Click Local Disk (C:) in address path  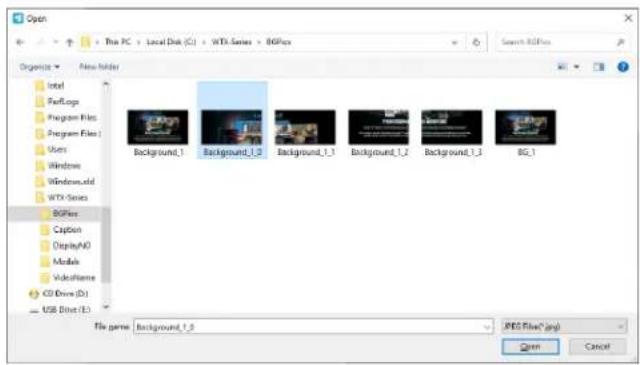pos(171,42)
